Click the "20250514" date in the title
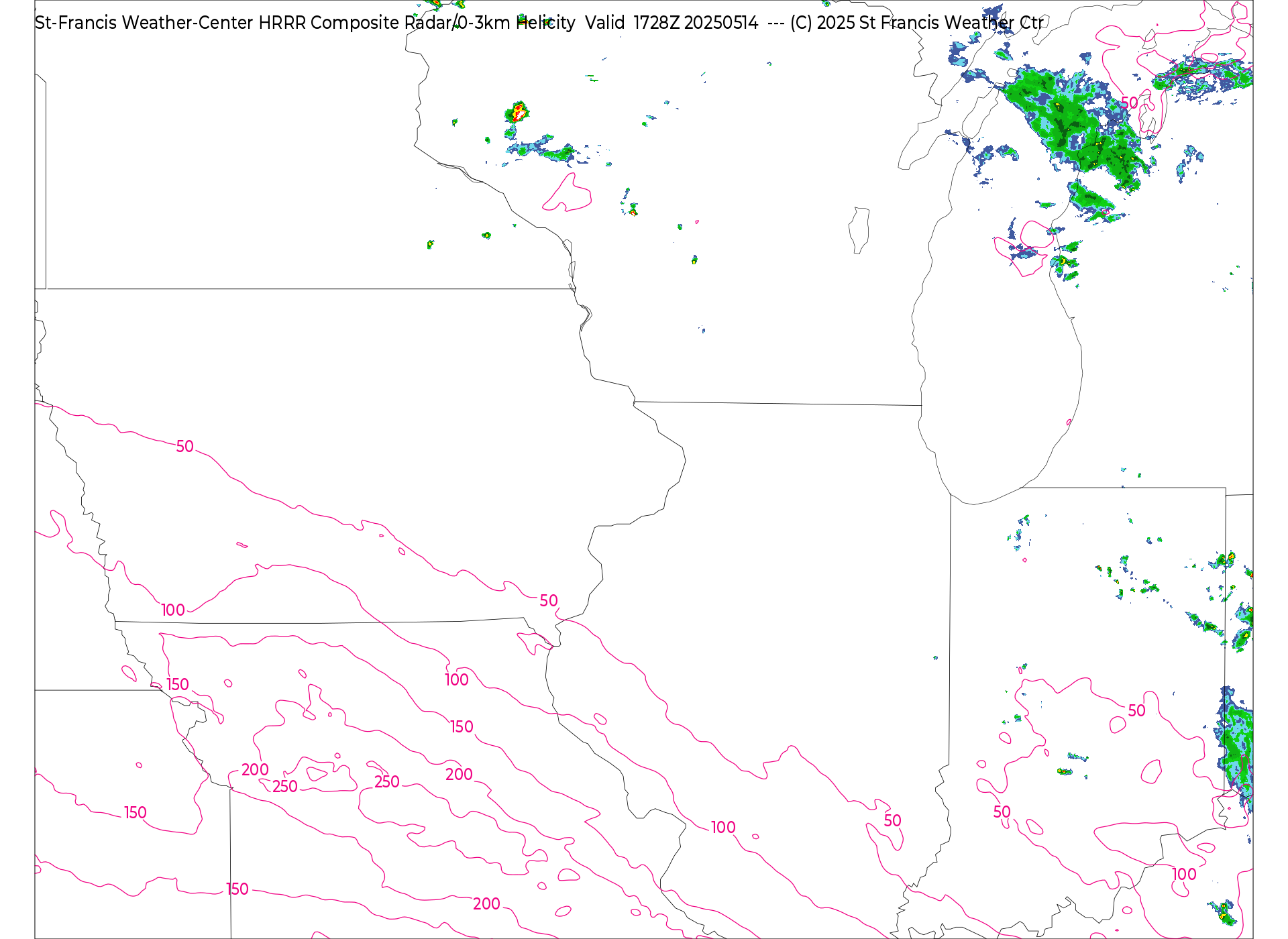This screenshot has height=939, width=1288. tap(721, 23)
